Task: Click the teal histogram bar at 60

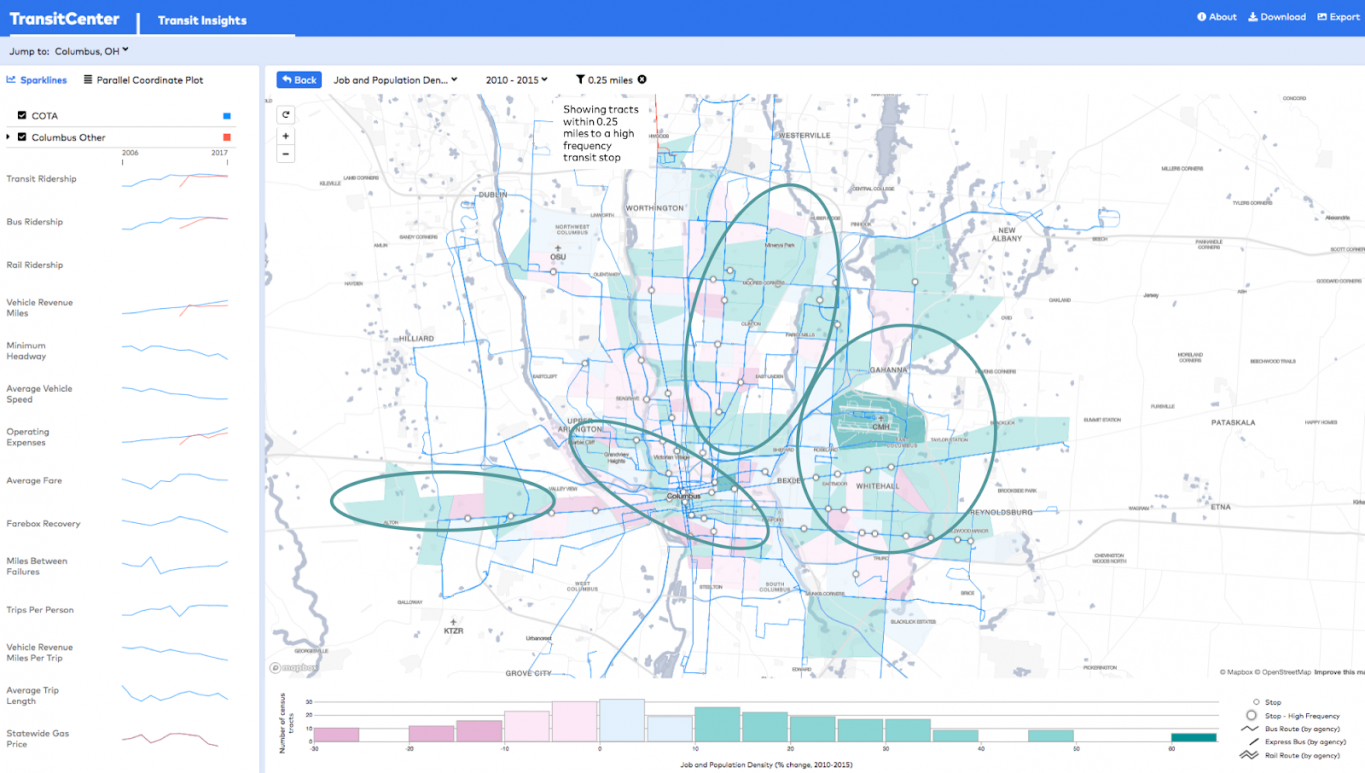Action: coord(1193,738)
